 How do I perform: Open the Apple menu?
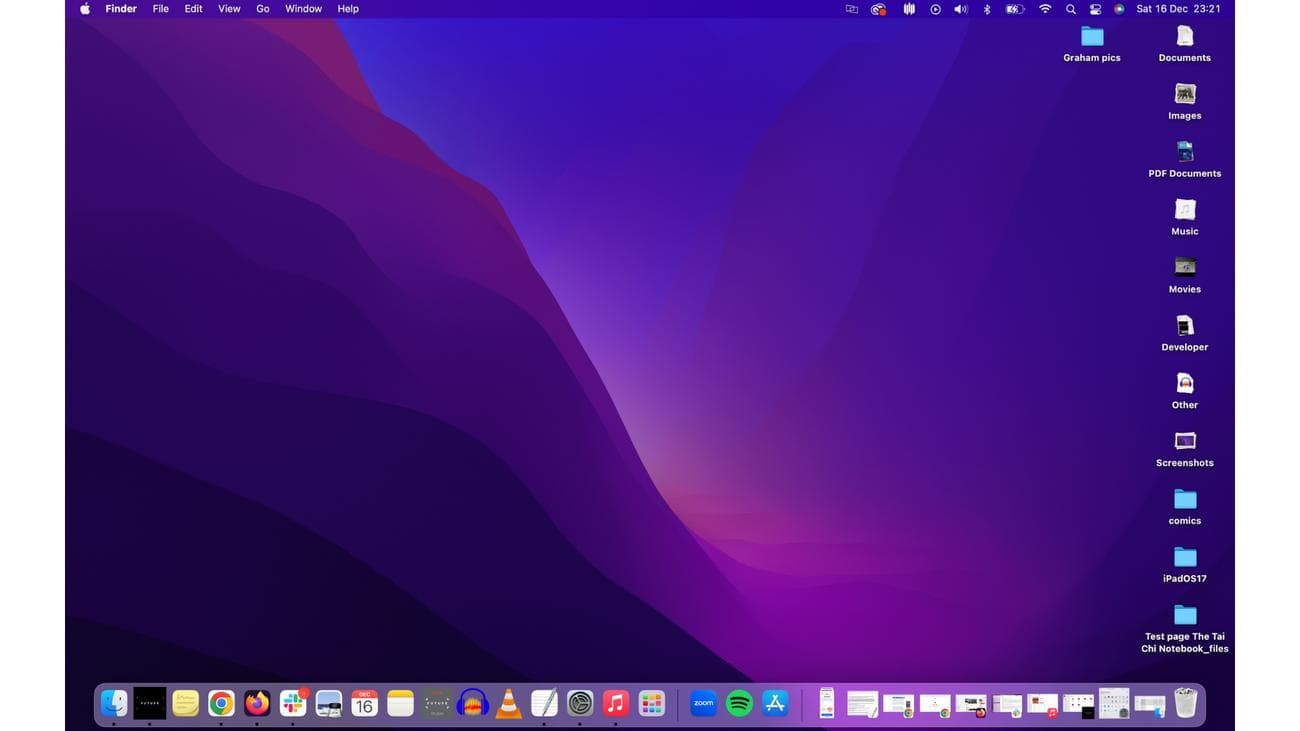[84, 9]
